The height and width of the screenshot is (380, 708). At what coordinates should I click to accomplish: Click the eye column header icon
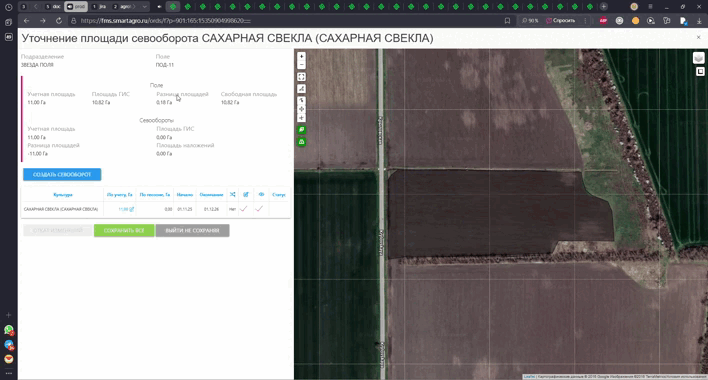[261, 195]
